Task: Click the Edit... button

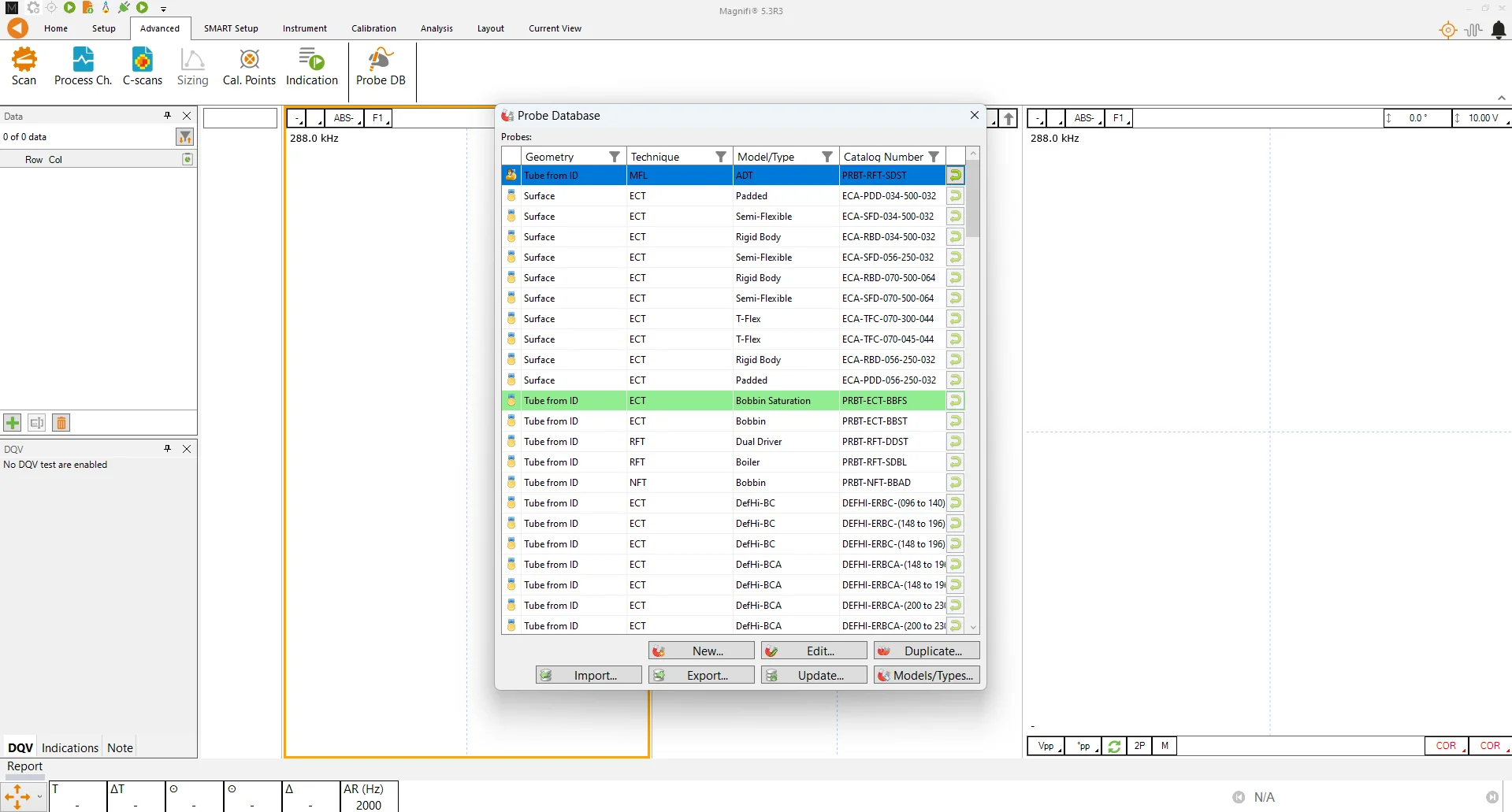Action: pos(815,651)
